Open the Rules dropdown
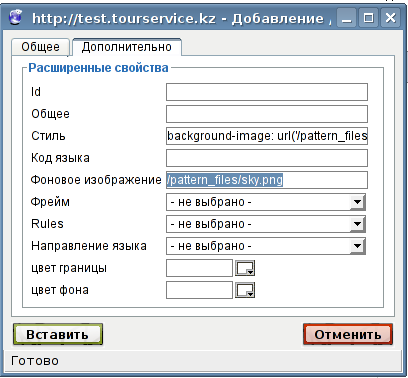The width and height of the screenshot is (408, 378). (x=266, y=224)
